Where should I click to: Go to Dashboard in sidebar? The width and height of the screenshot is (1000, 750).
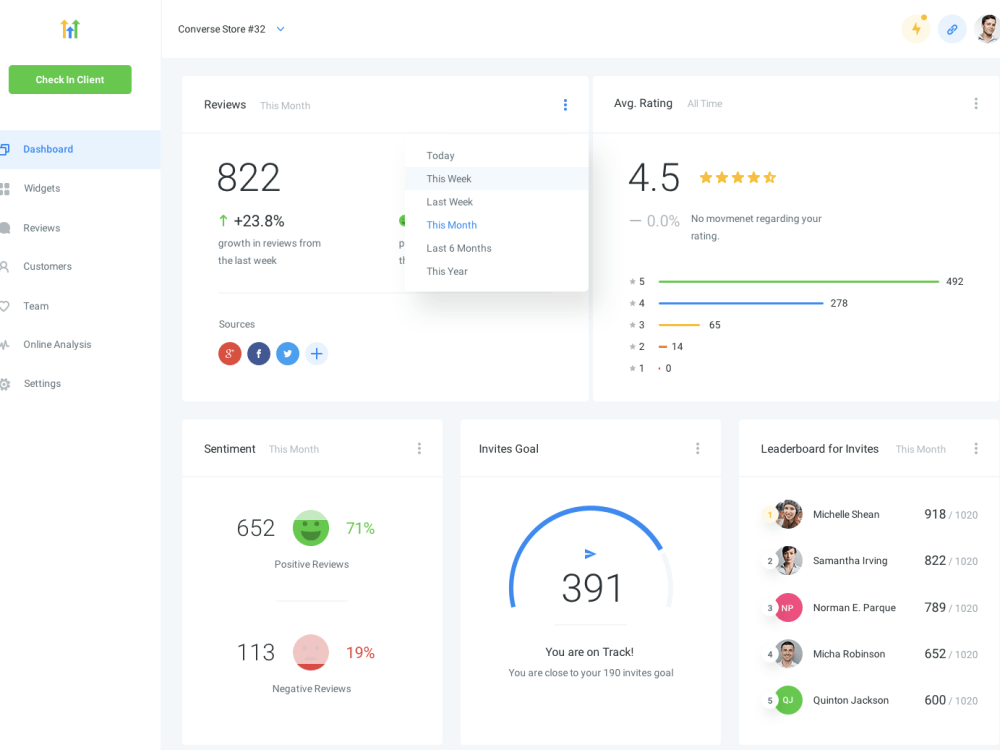tap(80, 149)
